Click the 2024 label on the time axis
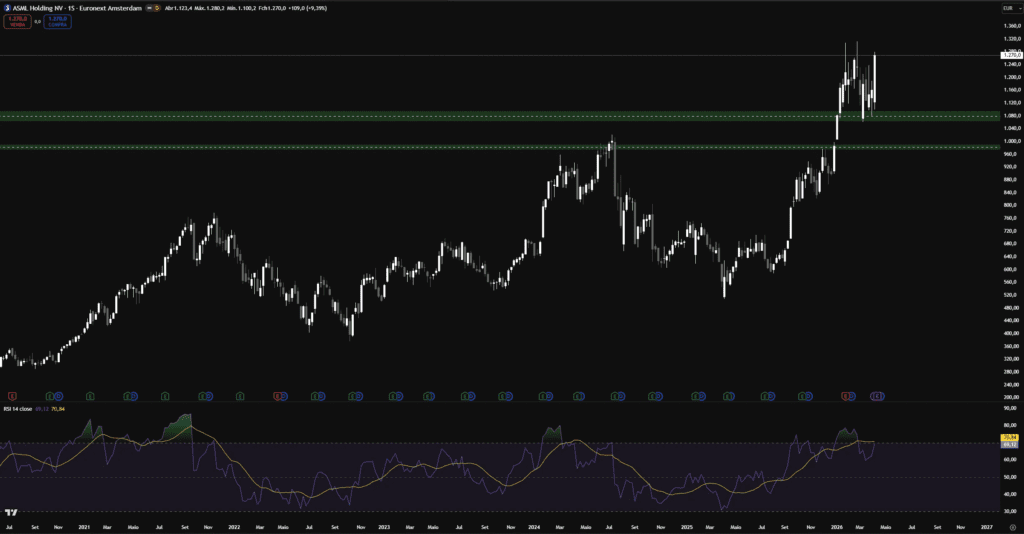The height and width of the screenshot is (534, 1024). pos(534,524)
